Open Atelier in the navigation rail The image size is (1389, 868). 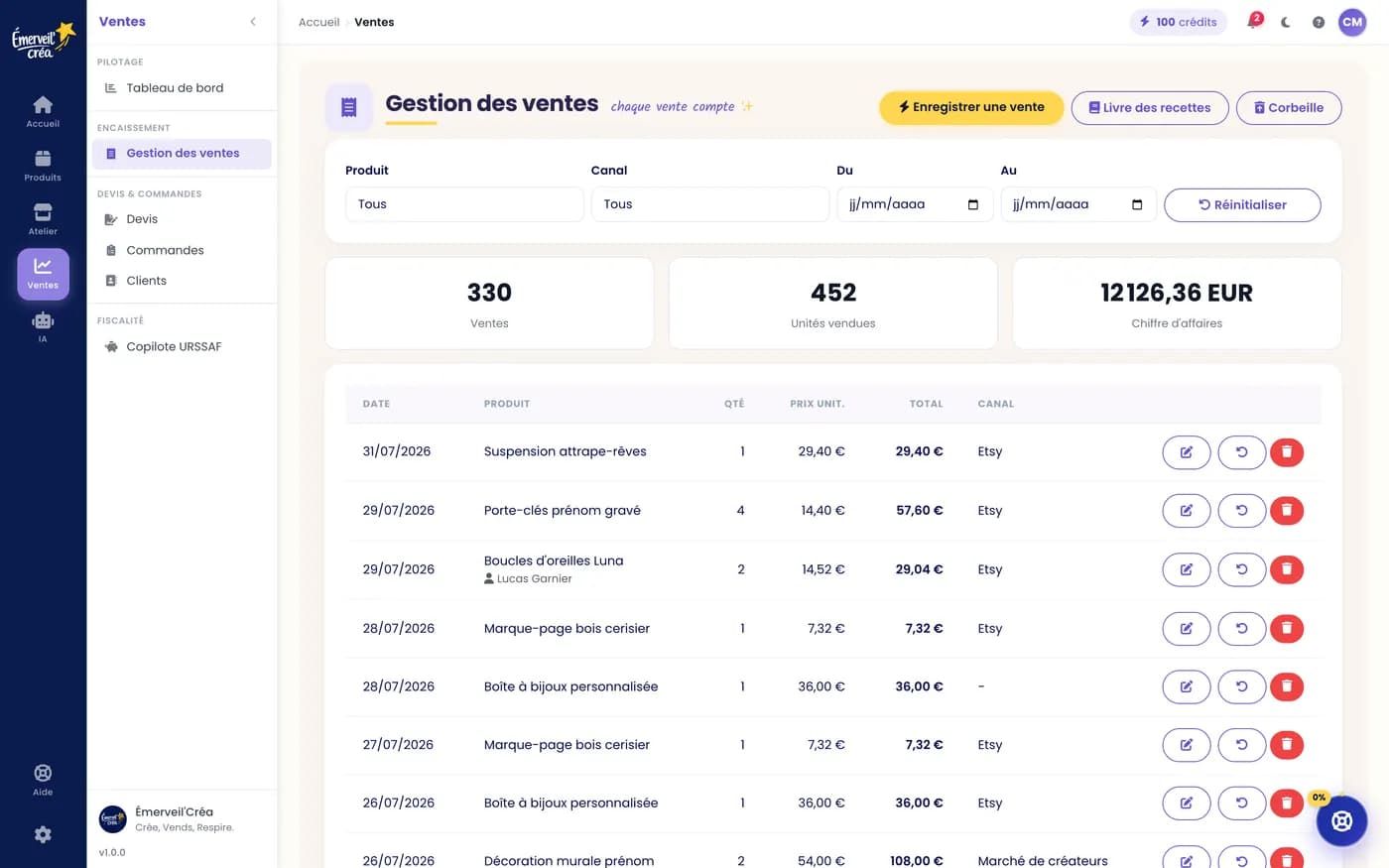pyautogui.click(x=43, y=219)
